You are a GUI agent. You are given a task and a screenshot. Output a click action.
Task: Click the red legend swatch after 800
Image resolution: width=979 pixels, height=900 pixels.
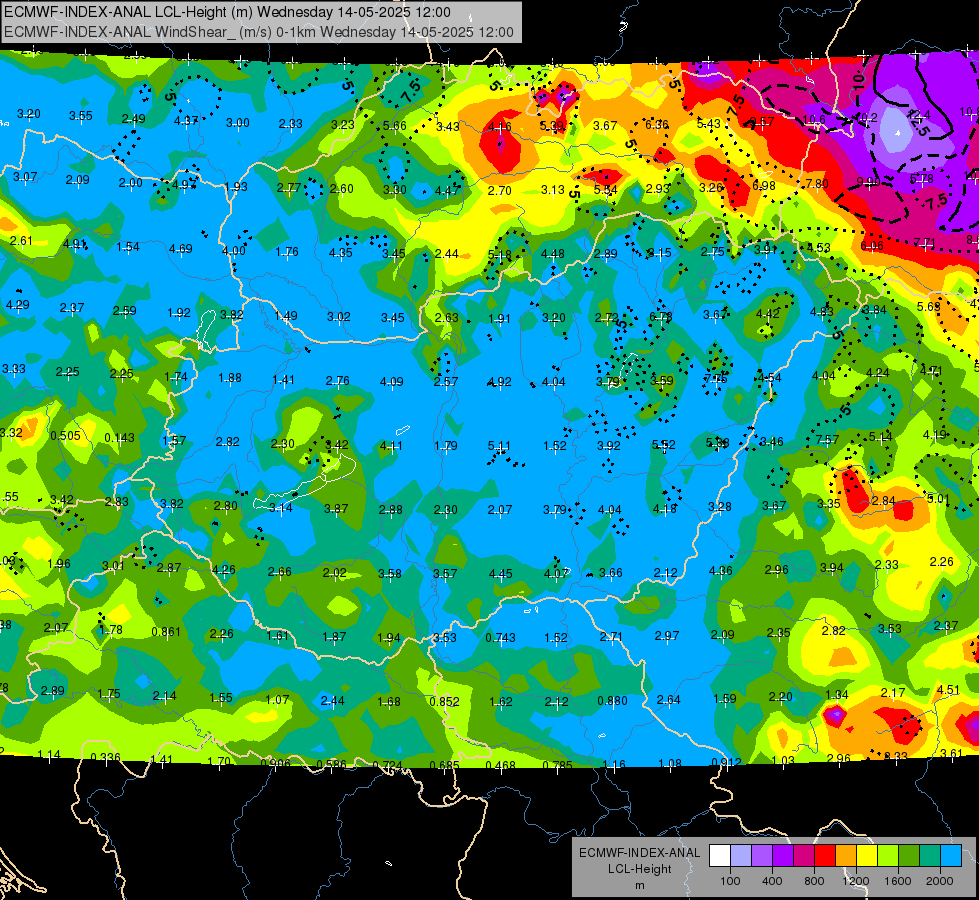tap(825, 856)
